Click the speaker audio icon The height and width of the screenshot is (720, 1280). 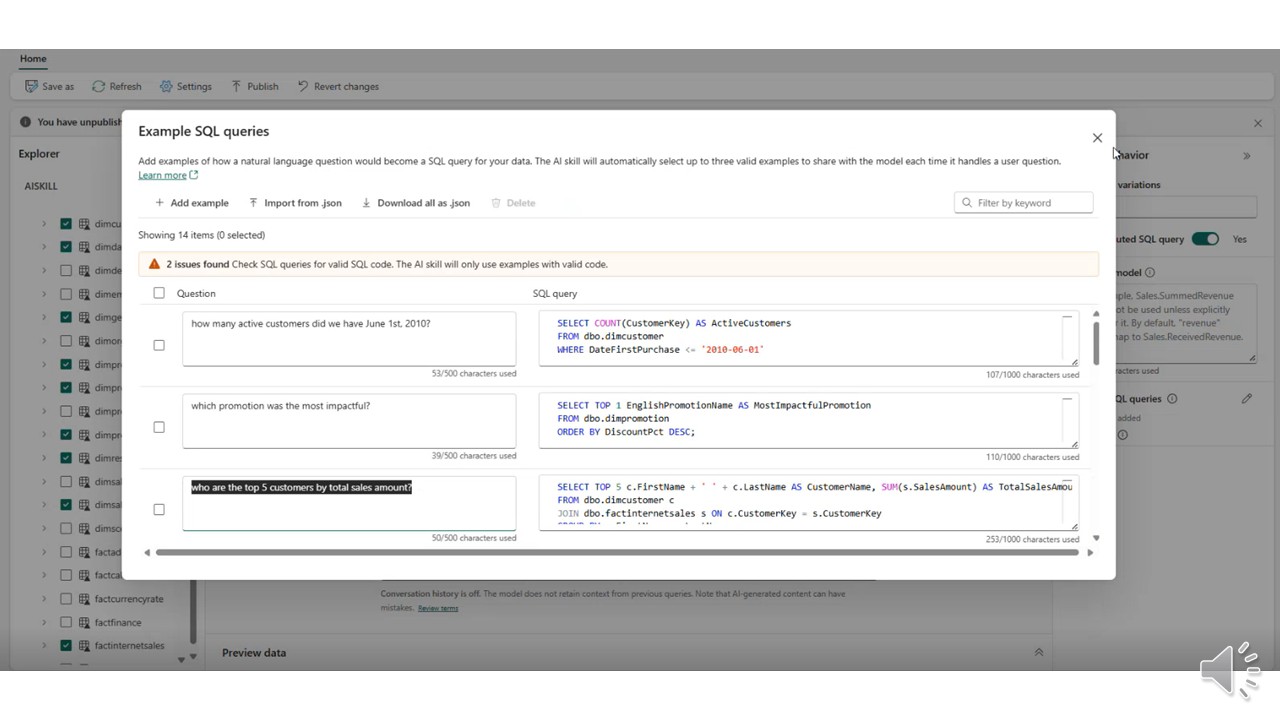(x=1230, y=669)
